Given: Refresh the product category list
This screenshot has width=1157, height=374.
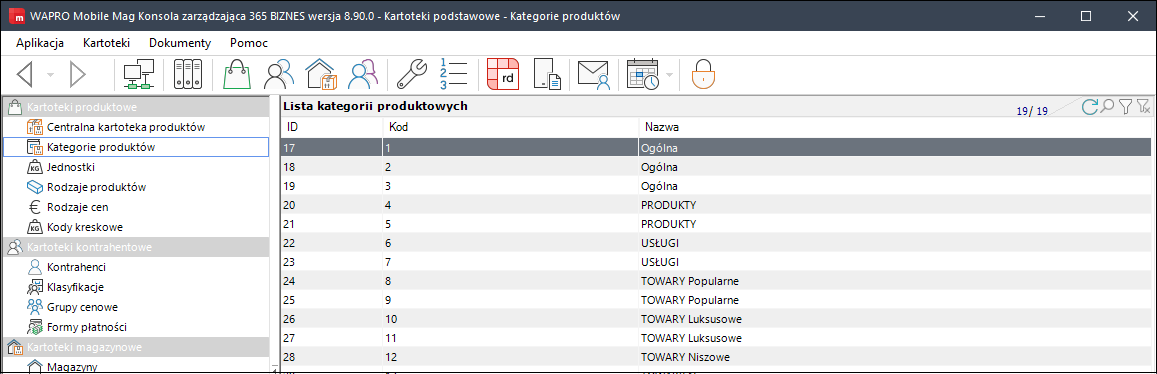Looking at the screenshot, I should pyautogui.click(x=1090, y=107).
